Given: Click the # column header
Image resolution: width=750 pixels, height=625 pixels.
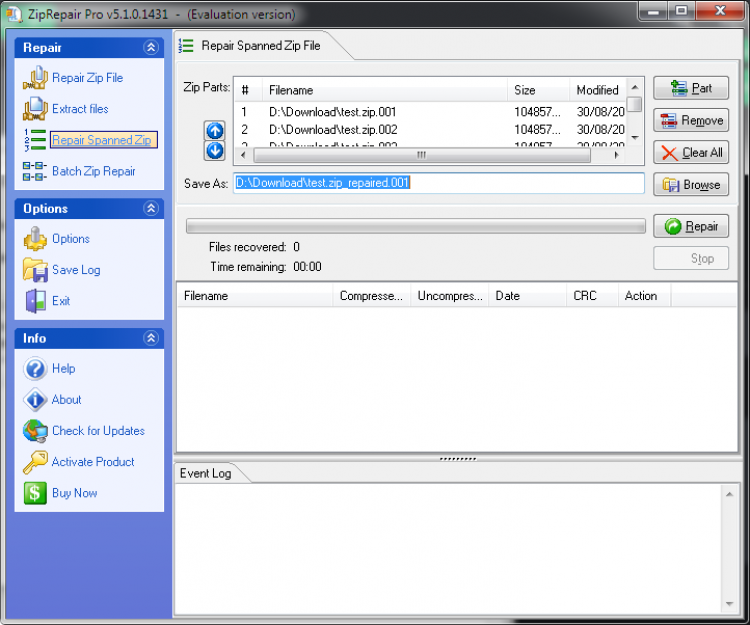Looking at the screenshot, I should tap(249, 90).
